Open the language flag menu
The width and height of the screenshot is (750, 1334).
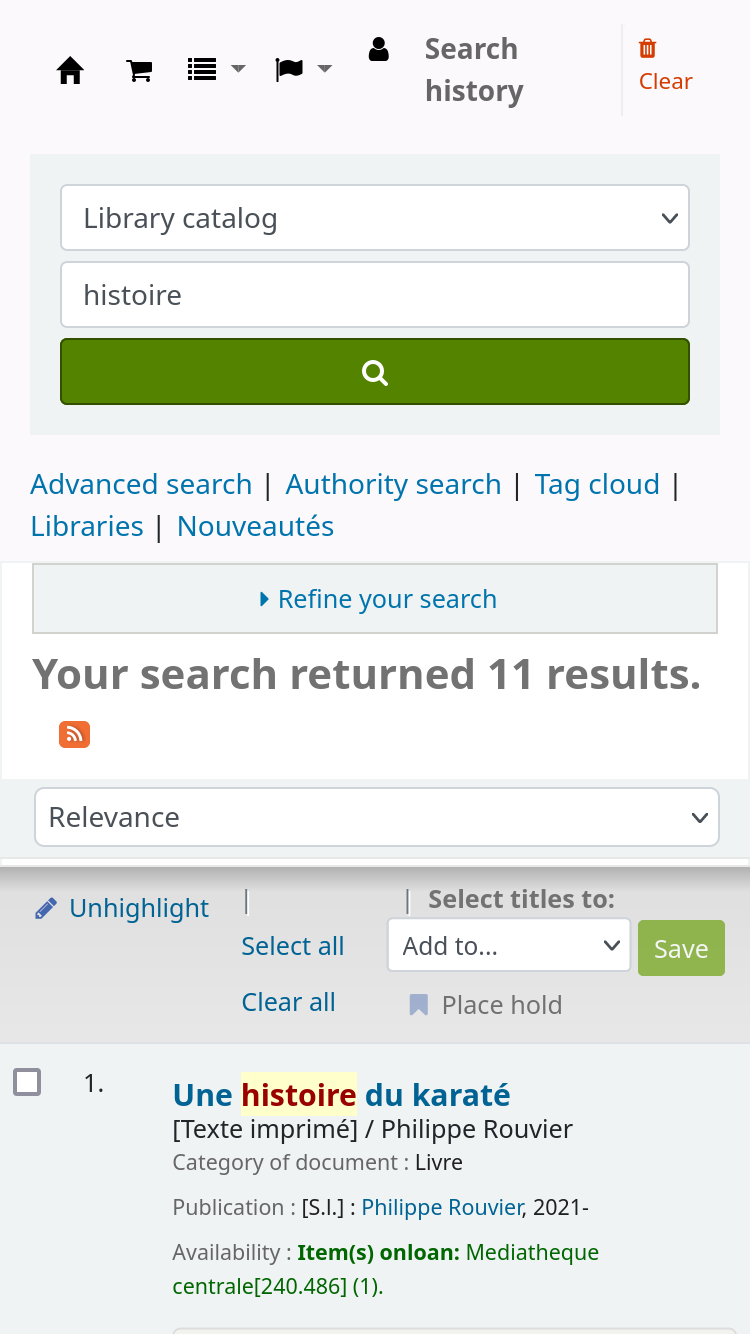pyautogui.click(x=302, y=70)
